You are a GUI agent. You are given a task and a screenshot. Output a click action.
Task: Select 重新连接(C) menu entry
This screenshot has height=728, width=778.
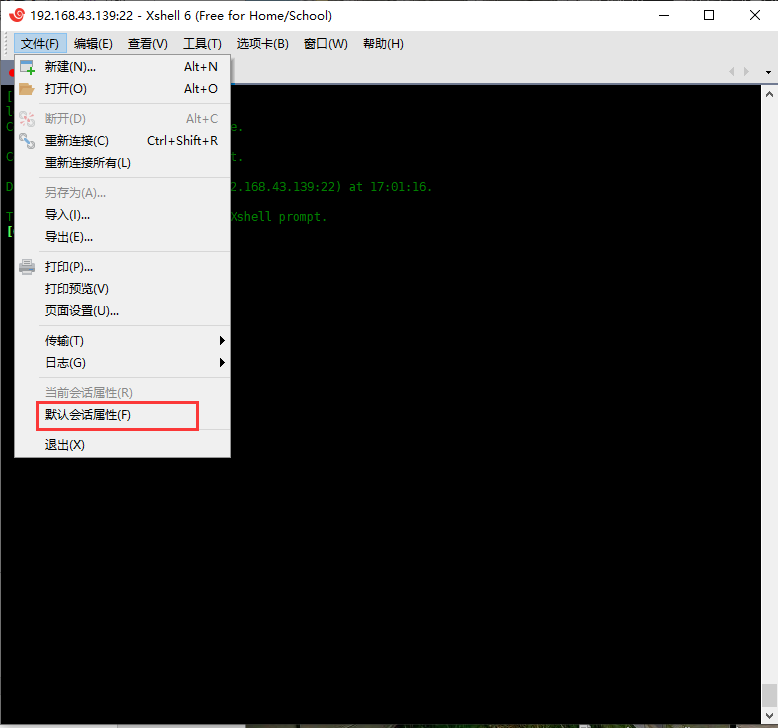click(x=123, y=141)
